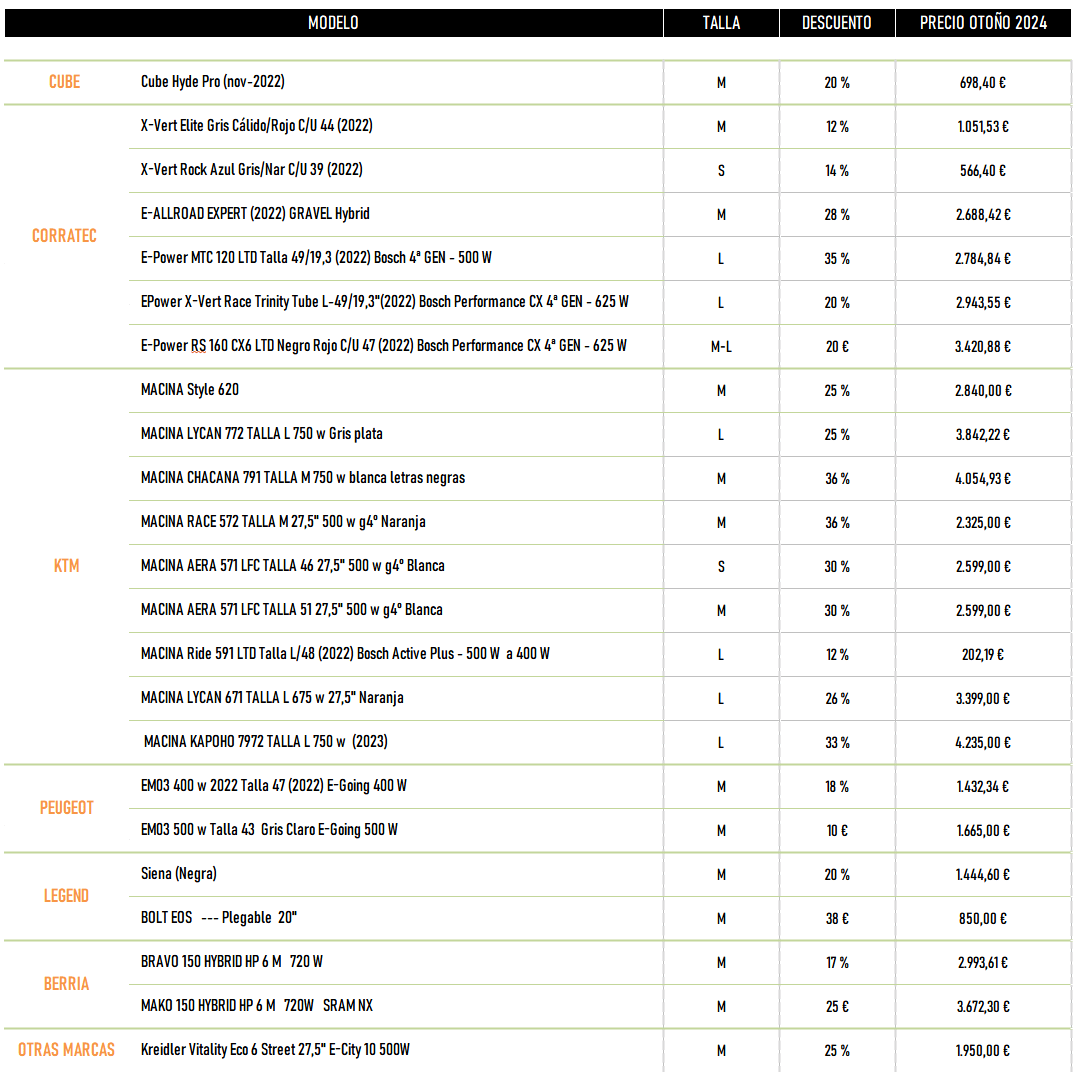Click the CUBE brand label
The height and width of the screenshot is (1083, 1076).
coord(64,82)
